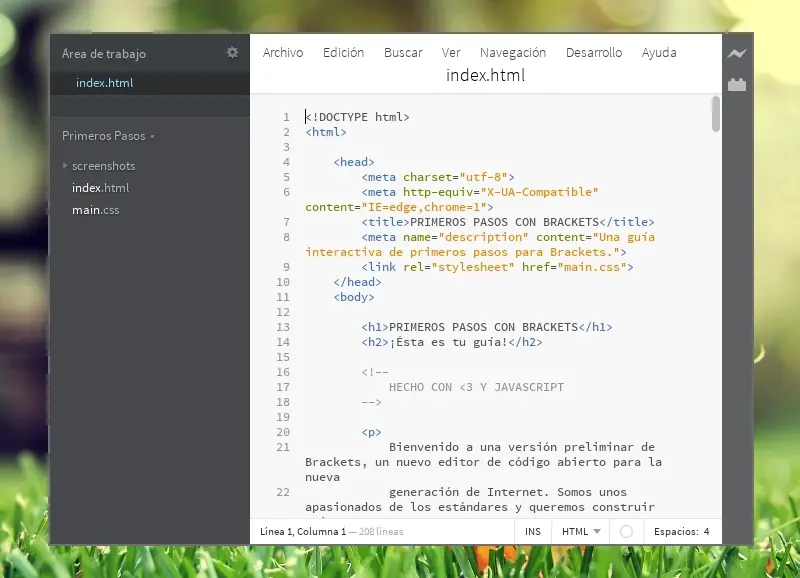Open the Archivo menu
Viewport: 800px width, 578px height.
(283, 53)
